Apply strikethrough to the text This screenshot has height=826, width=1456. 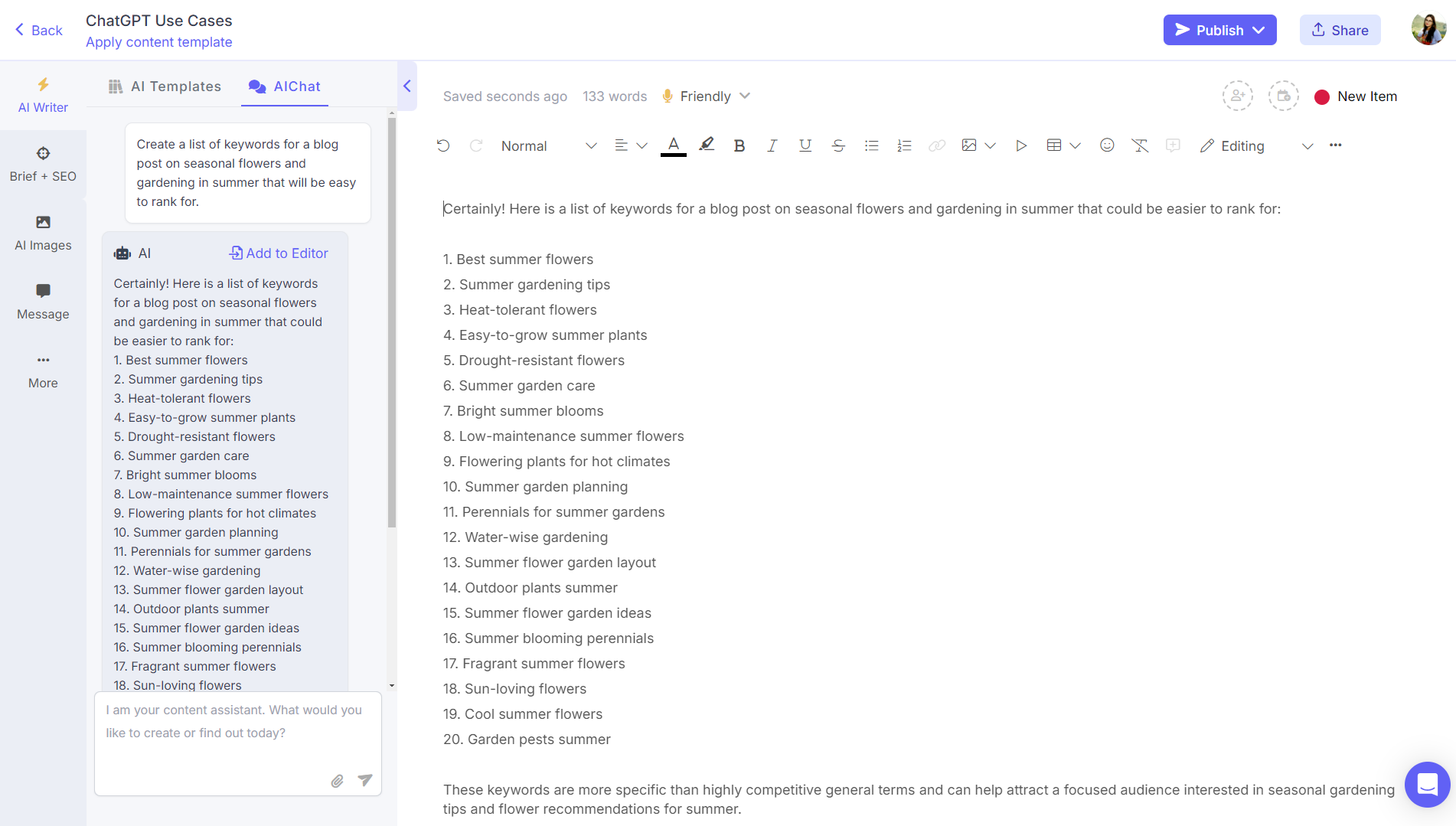(838, 145)
